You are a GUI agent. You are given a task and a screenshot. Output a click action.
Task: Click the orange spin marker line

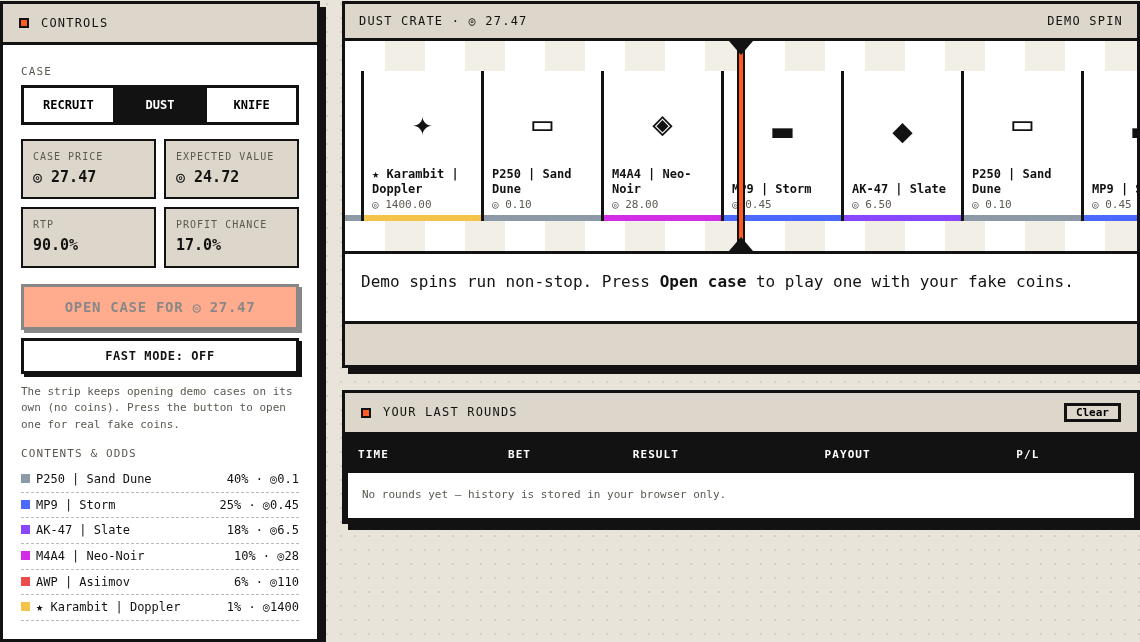point(741,145)
